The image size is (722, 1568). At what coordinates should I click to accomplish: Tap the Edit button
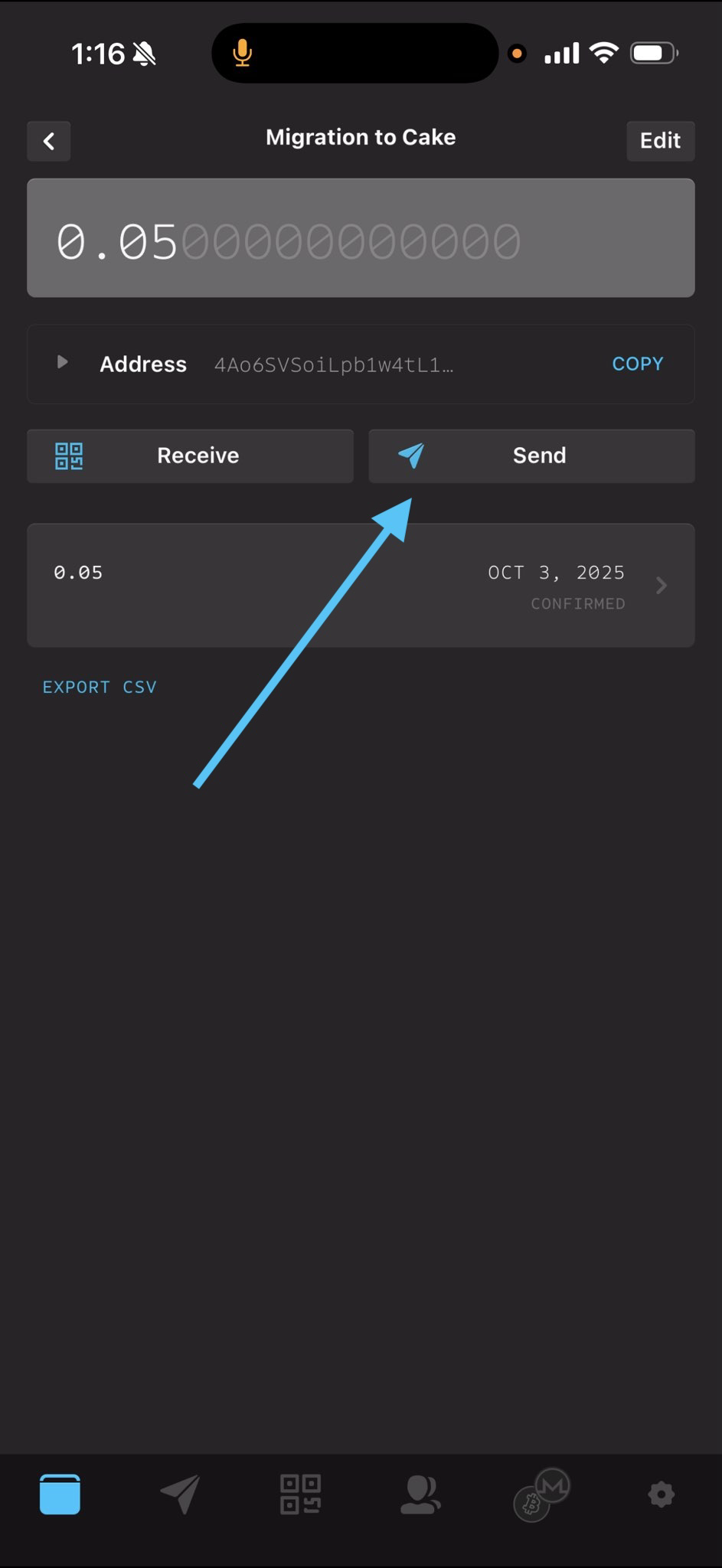tap(660, 141)
